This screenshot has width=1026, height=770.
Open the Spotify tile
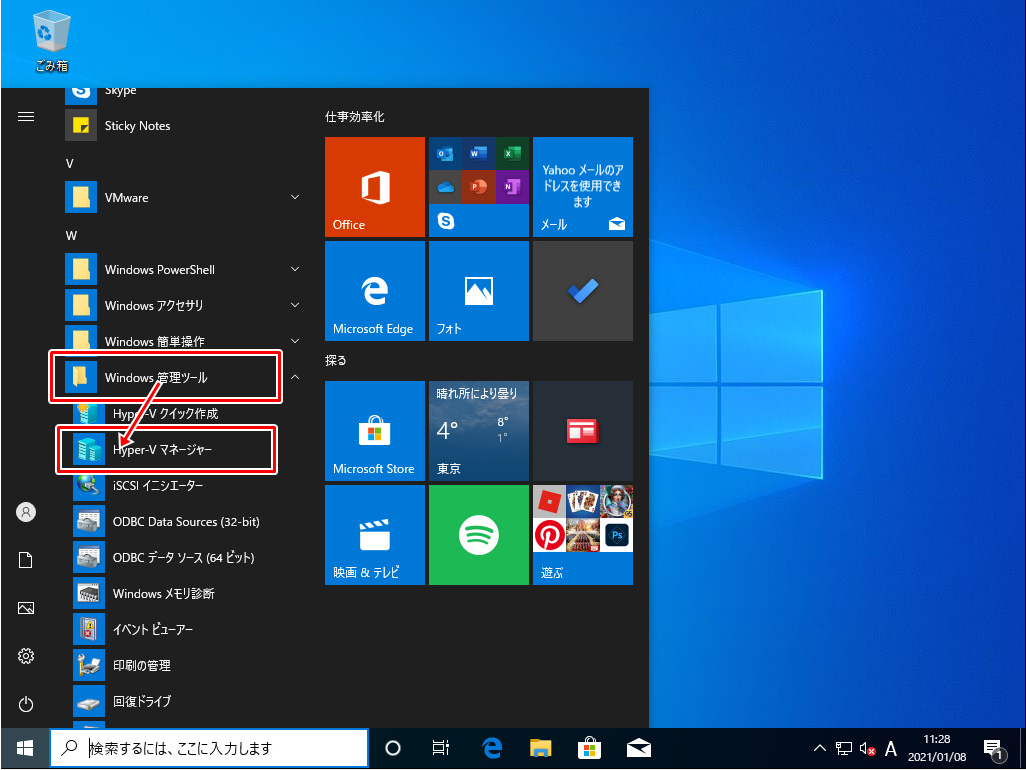pos(479,535)
